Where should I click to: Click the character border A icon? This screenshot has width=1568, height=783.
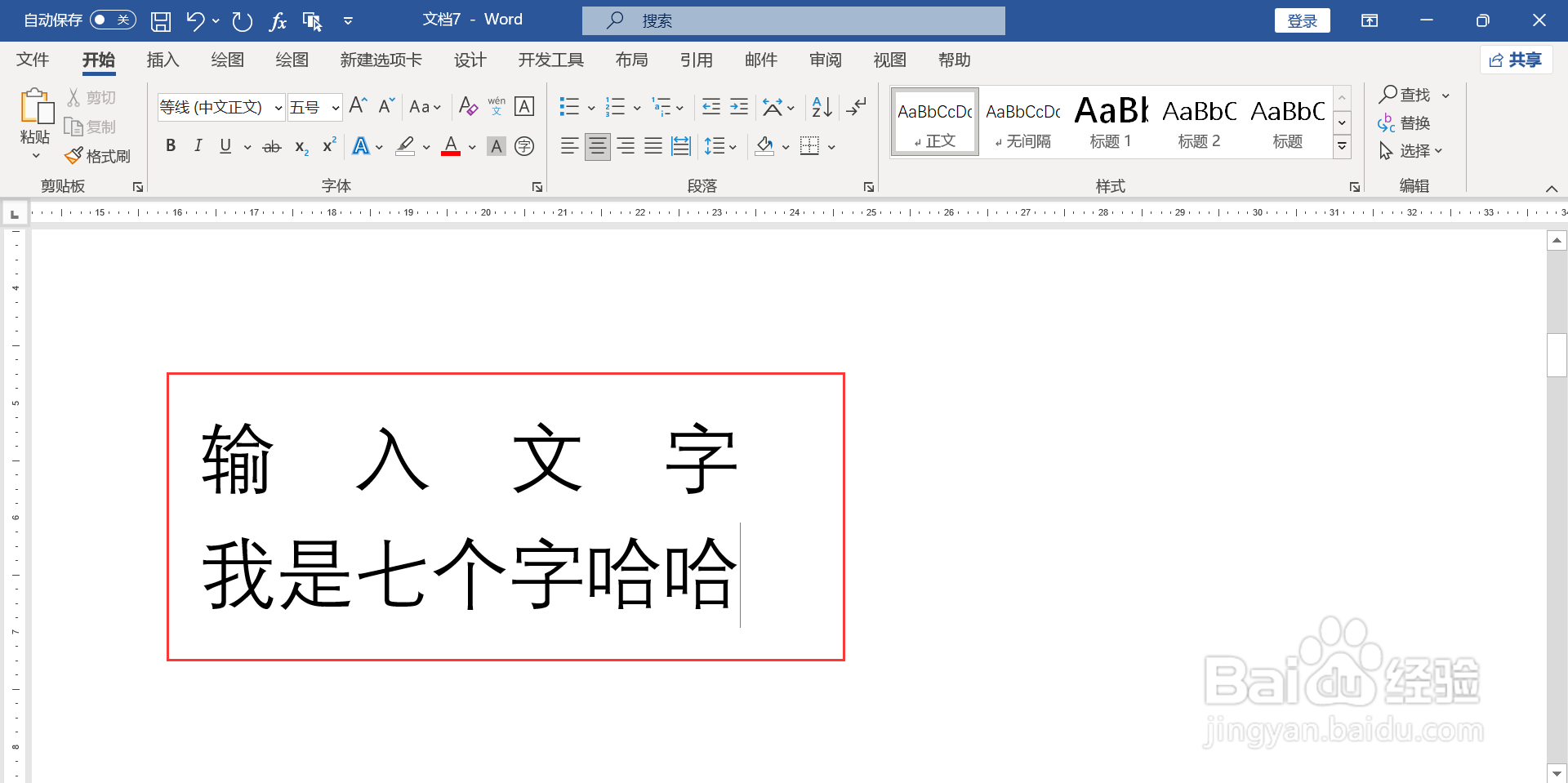[524, 106]
